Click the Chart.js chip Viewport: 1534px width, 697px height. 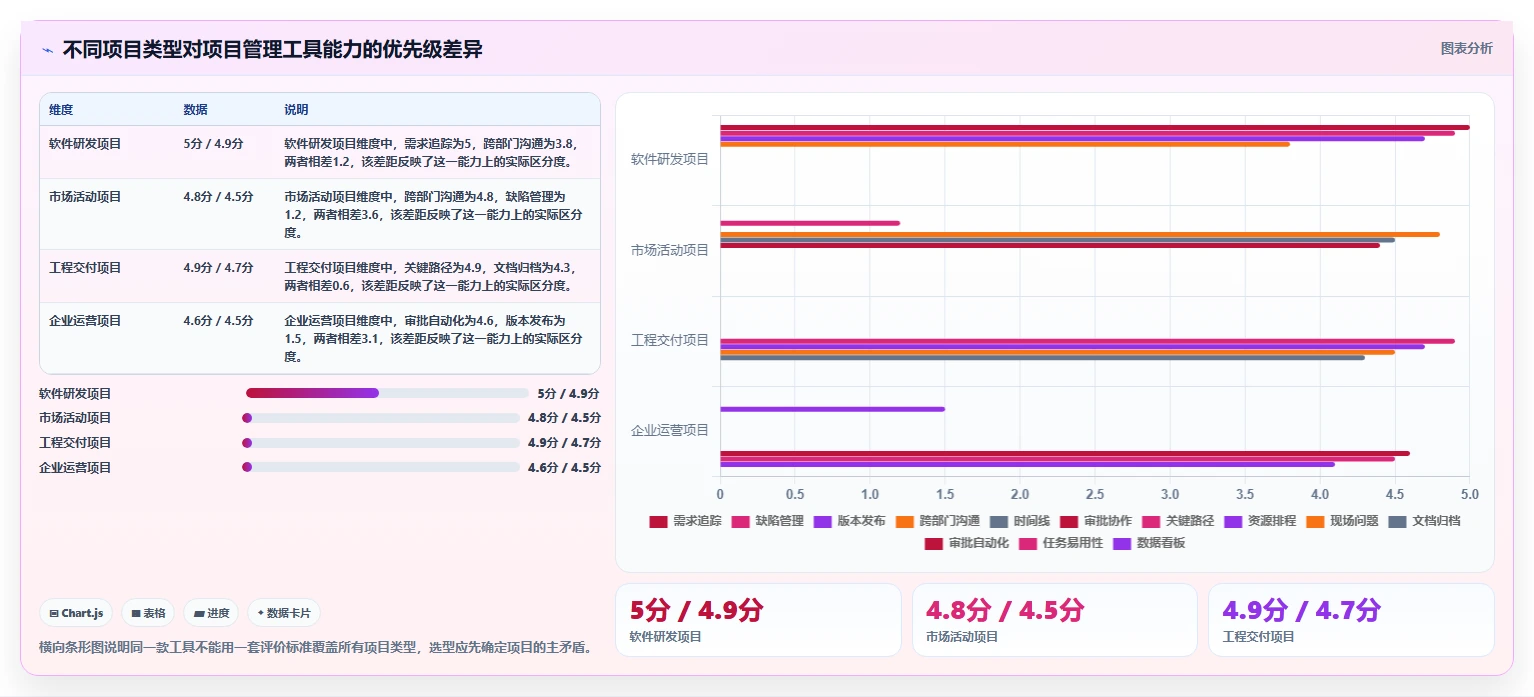(x=76, y=613)
